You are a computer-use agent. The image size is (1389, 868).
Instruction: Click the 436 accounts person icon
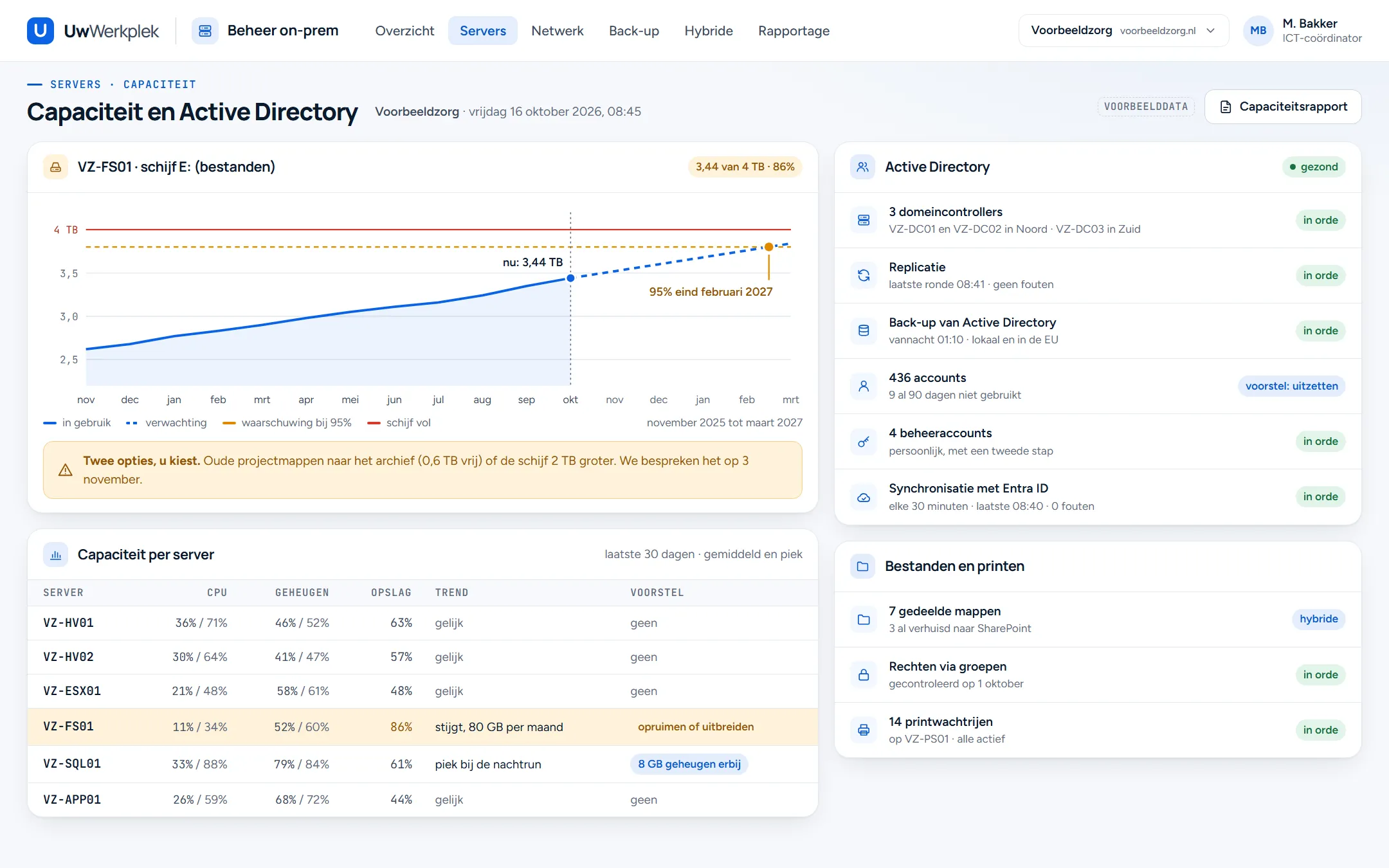(x=864, y=386)
